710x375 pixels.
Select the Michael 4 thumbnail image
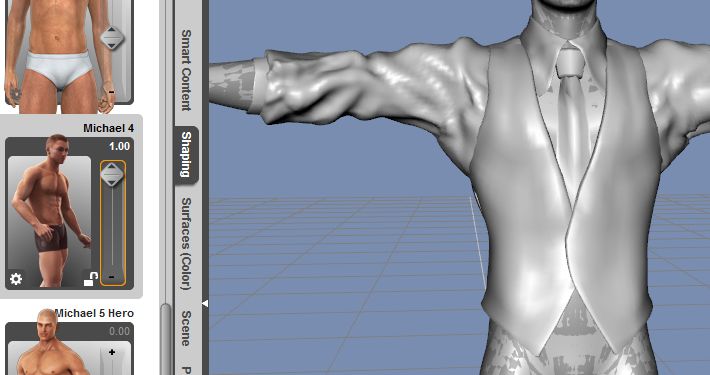(x=49, y=221)
